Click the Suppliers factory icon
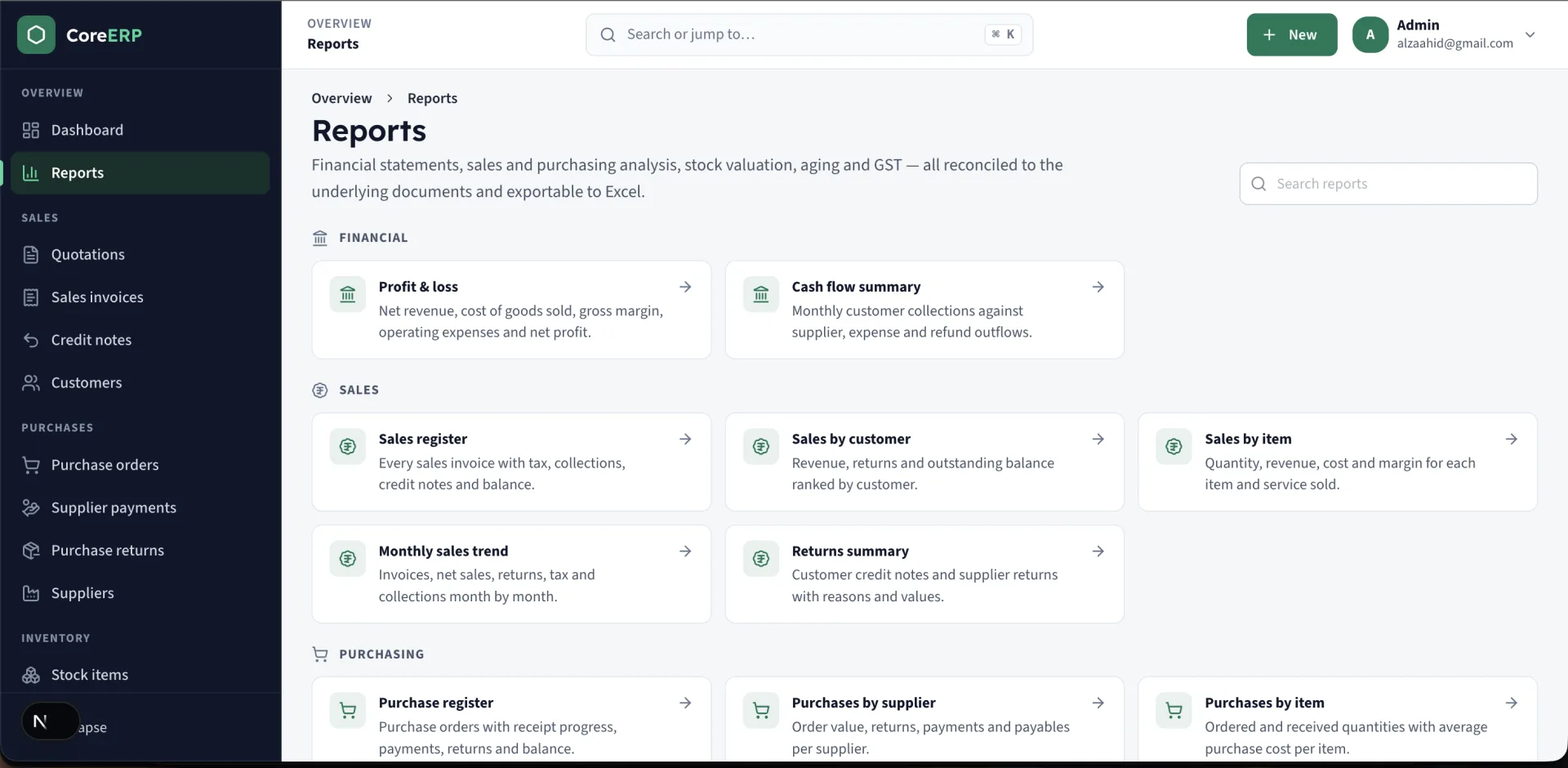 click(x=31, y=593)
